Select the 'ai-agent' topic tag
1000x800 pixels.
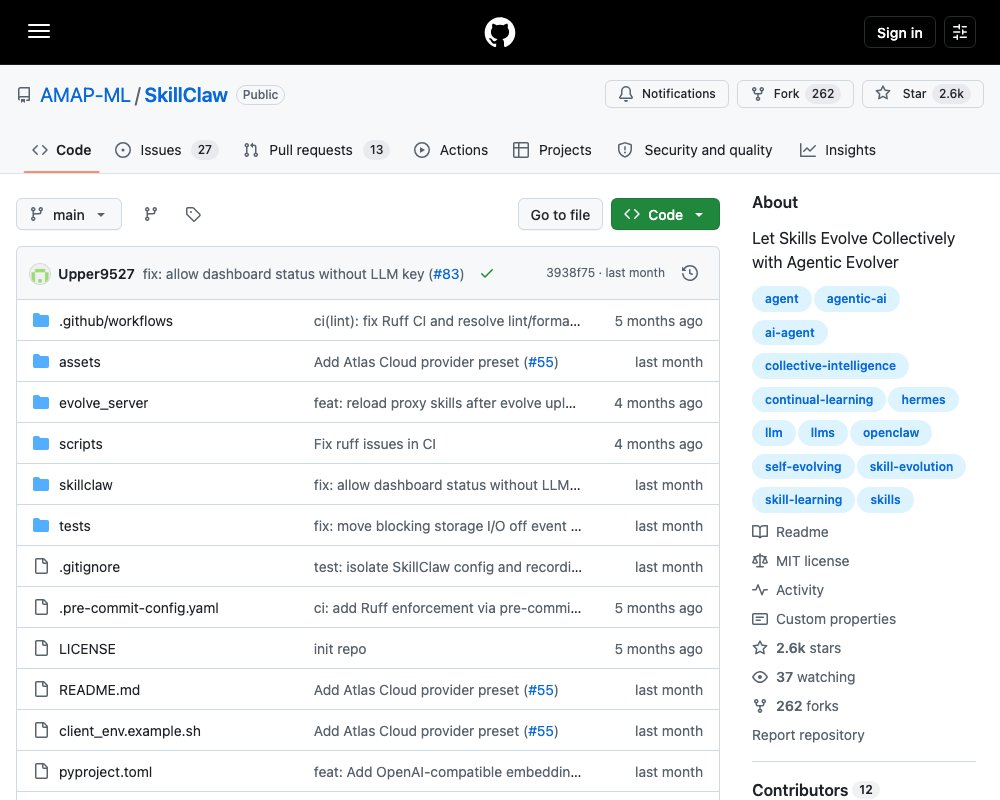click(790, 332)
